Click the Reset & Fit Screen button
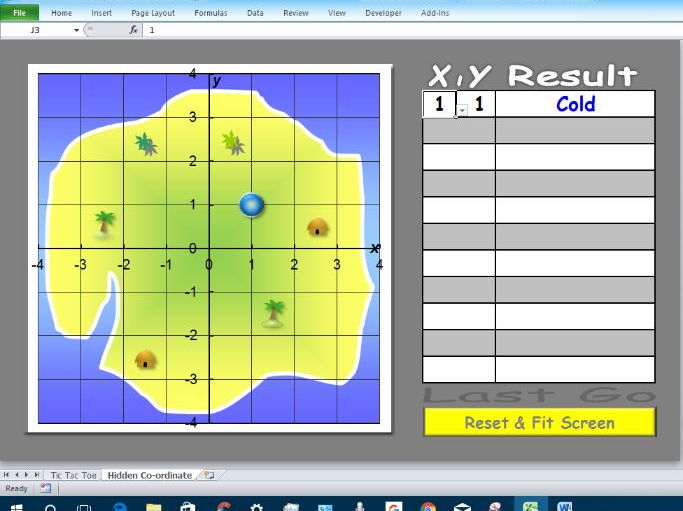The width and height of the screenshot is (683, 511). click(540, 422)
